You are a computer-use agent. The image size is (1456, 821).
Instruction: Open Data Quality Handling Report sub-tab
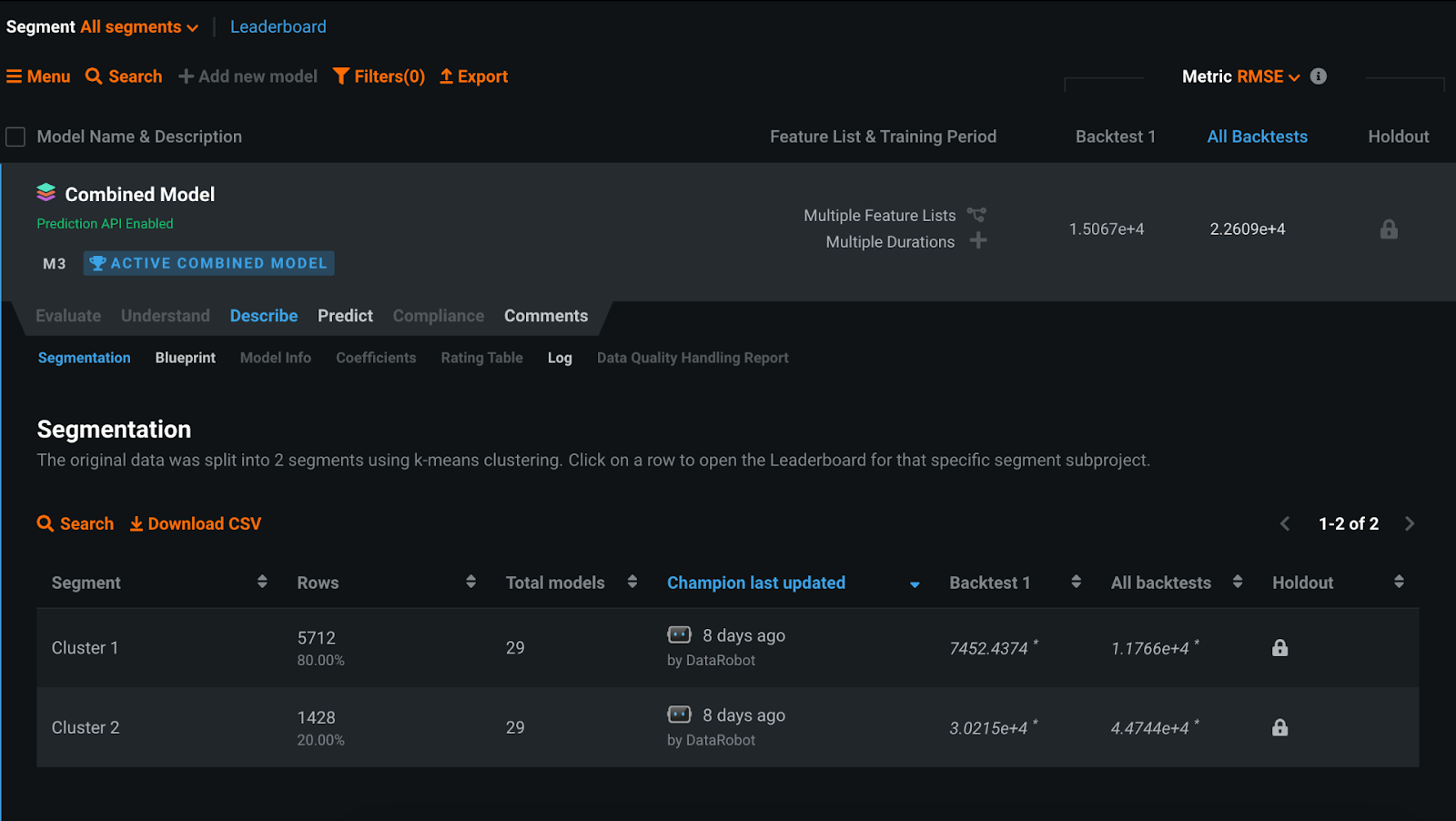pyautogui.click(x=693, y=358)
